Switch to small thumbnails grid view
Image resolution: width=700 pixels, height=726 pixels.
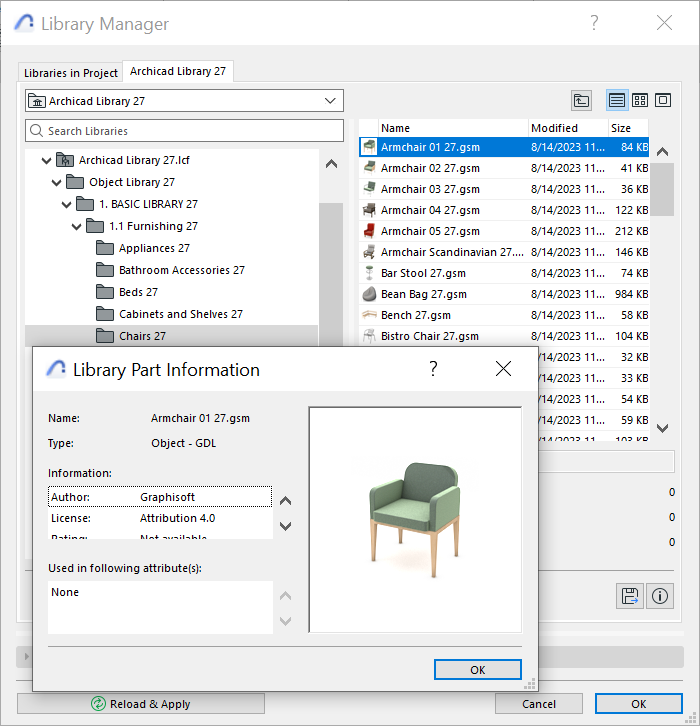click(x=640, y=100)
